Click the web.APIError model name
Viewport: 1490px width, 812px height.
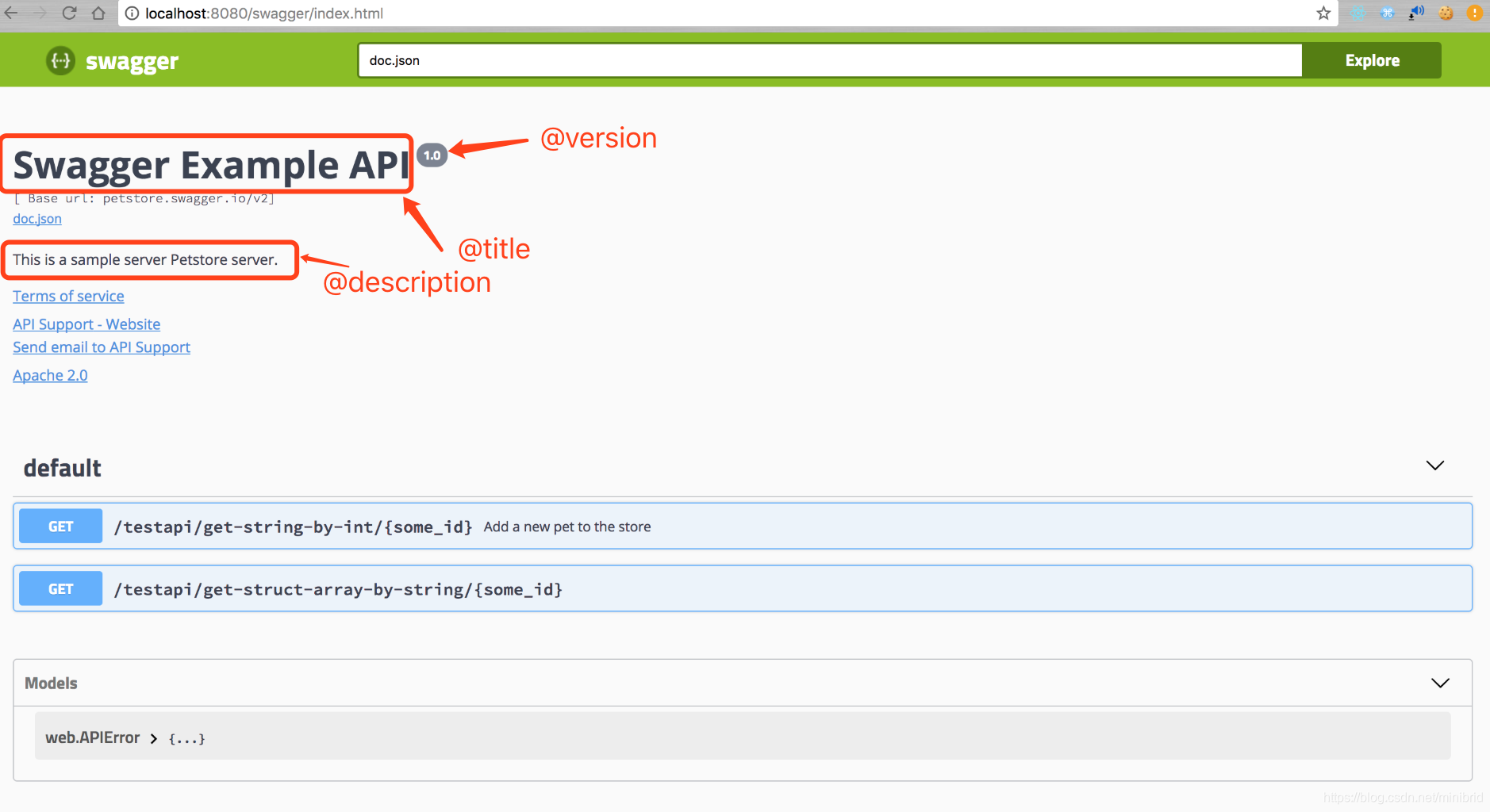(93, 737)
